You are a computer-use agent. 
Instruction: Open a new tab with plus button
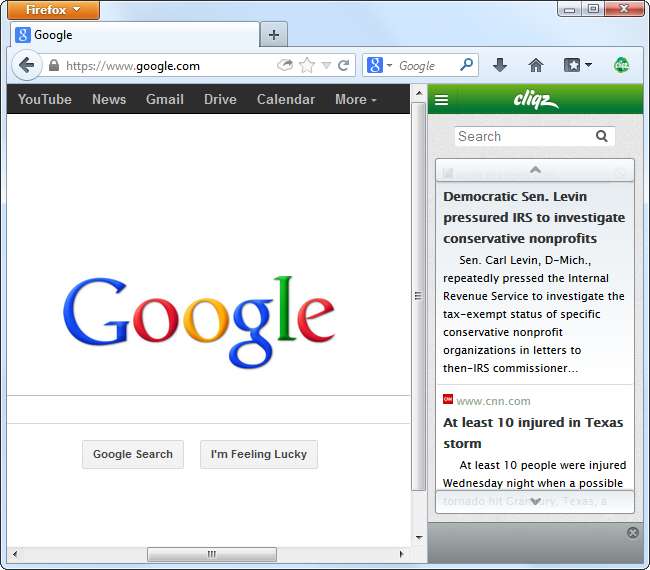pyautogui.click(x=273, y=35)
